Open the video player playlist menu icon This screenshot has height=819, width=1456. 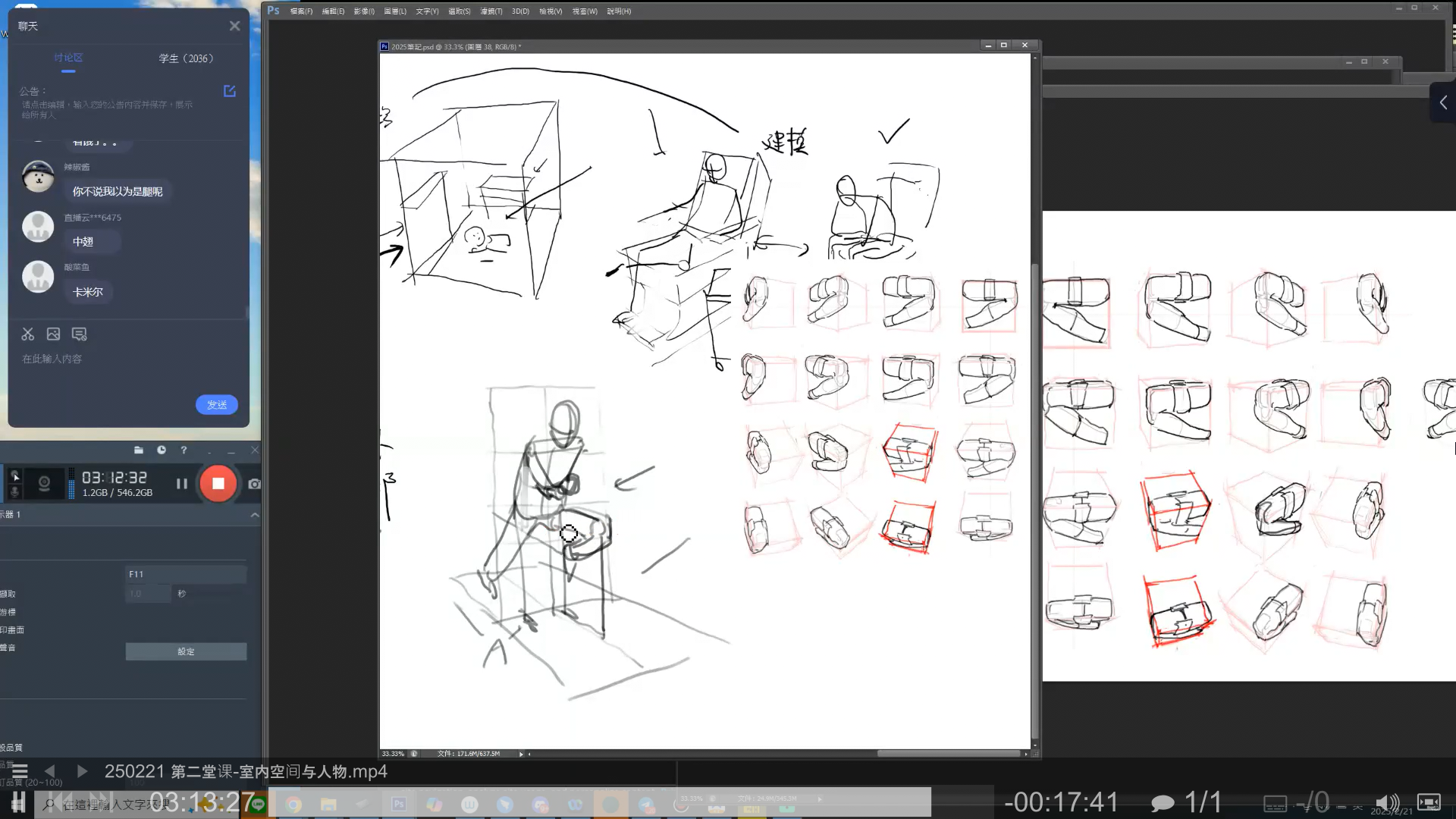tap(20, 771)
